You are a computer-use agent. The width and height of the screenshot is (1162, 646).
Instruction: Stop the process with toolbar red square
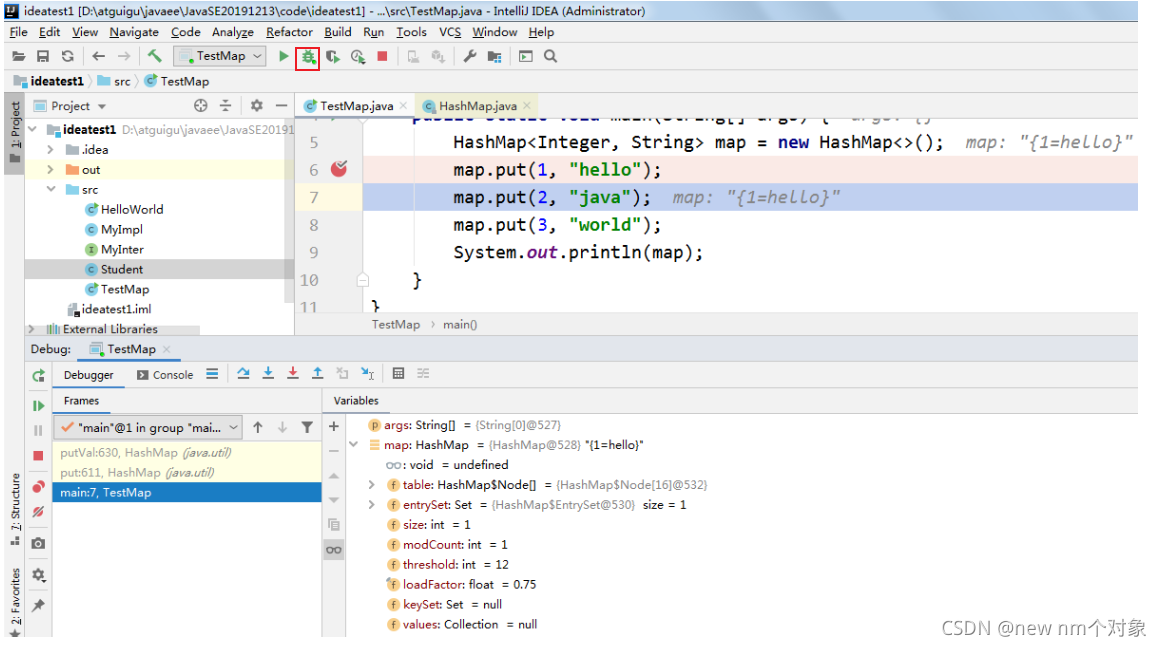[x=382, y=56]
